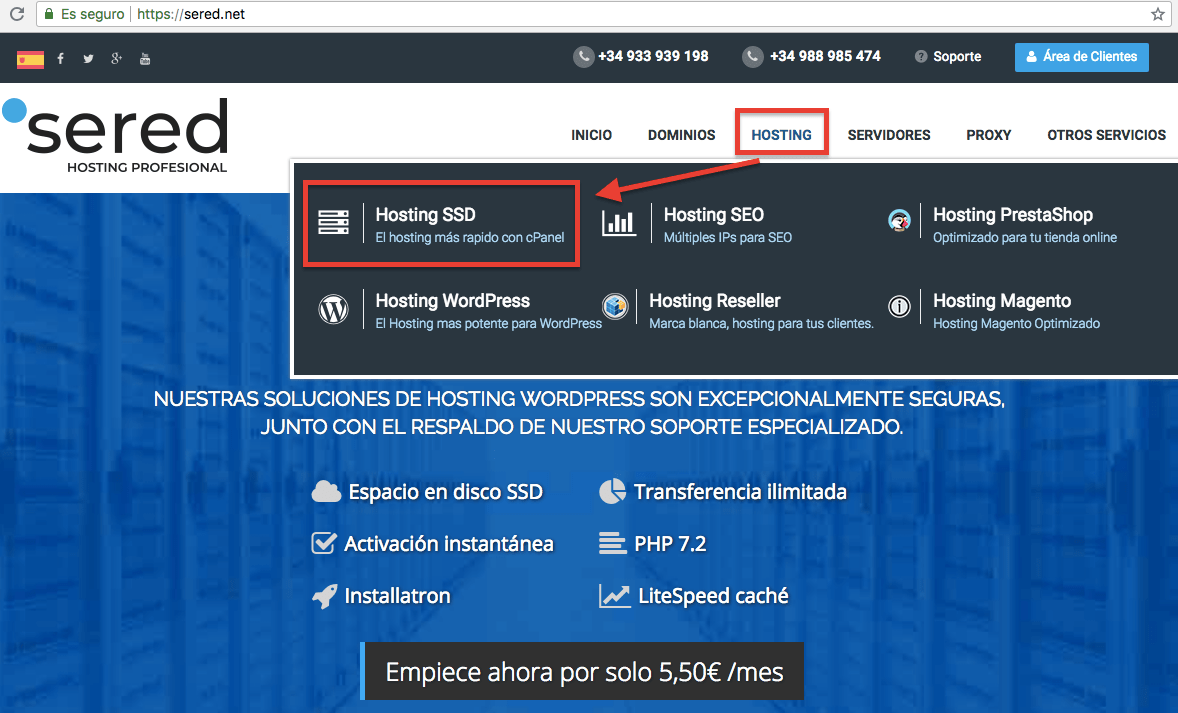Viewport: 1178px width, 713px height.
Task: Click the 'Espacio en disco SSD' text
Action: coord(446,492)
